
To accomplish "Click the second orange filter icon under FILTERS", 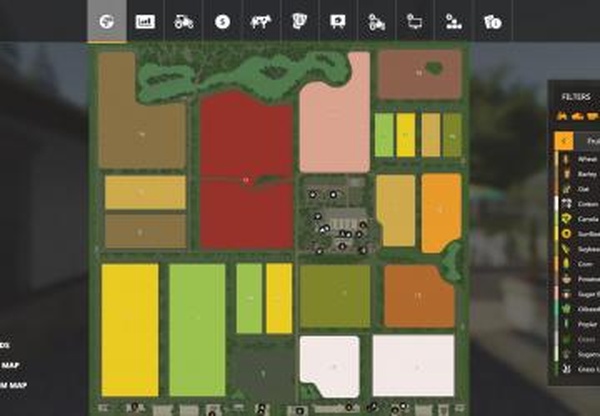I will [x=577, y=116].
